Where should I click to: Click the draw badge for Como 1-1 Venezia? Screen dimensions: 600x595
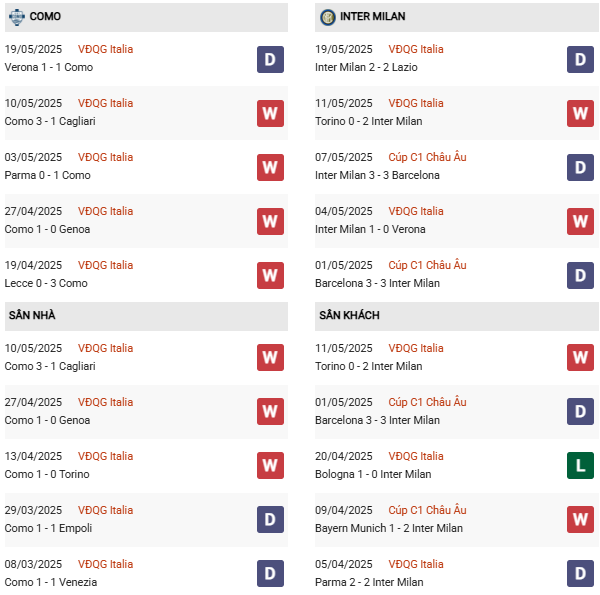[x=270, y=574]
